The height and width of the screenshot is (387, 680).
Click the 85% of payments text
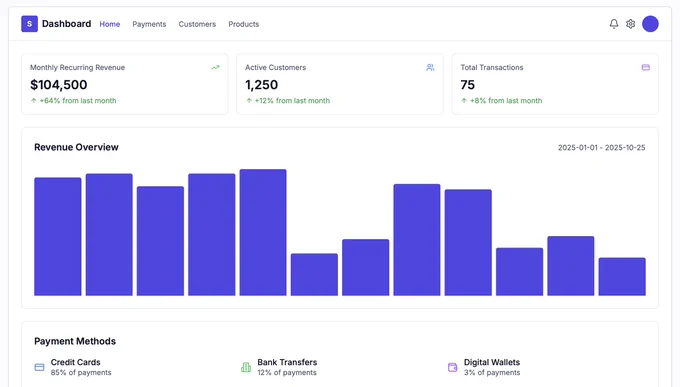(x=81, y=373)
